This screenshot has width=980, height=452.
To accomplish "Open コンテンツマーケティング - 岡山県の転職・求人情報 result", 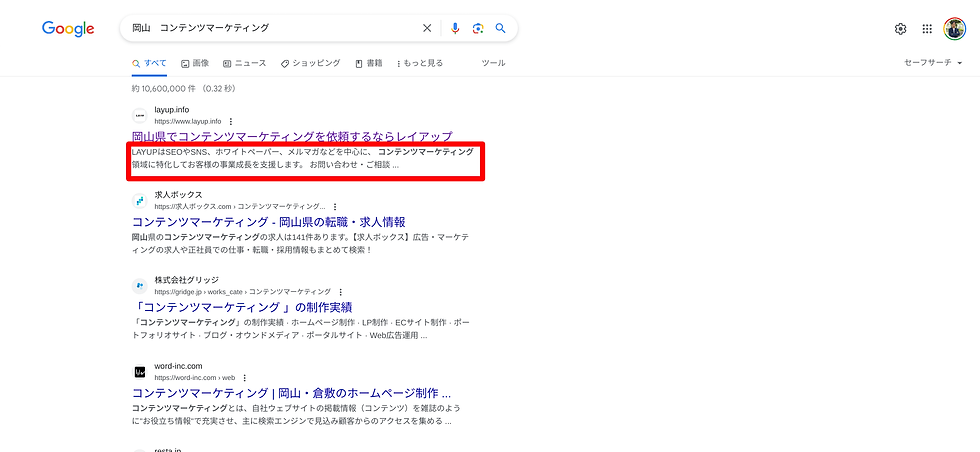I will point(269,221).
